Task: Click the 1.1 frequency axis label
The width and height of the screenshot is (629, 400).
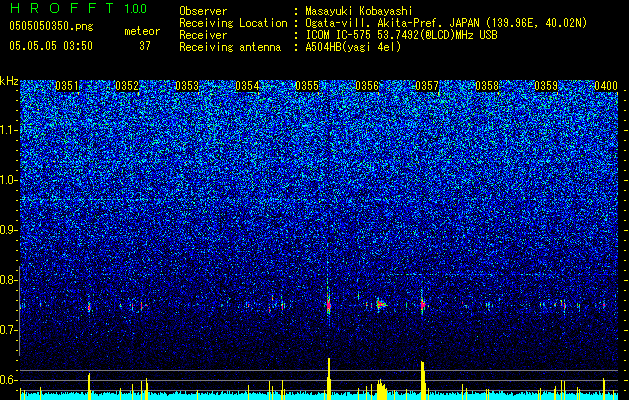Action: click(8, 130)
